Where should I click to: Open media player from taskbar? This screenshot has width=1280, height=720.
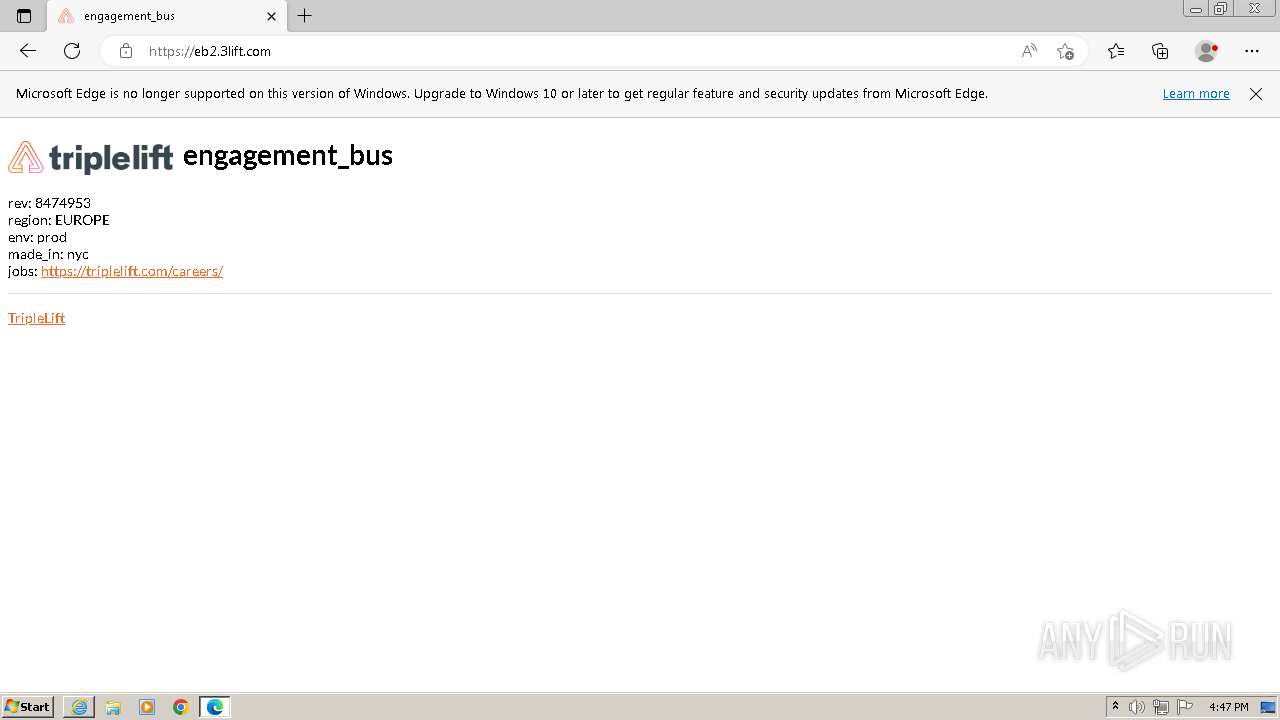point(147,707)
